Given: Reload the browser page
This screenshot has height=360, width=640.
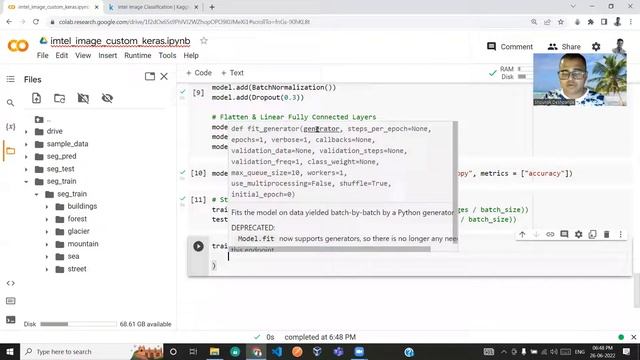Looking at the screenshot, I should pos(36,22).
